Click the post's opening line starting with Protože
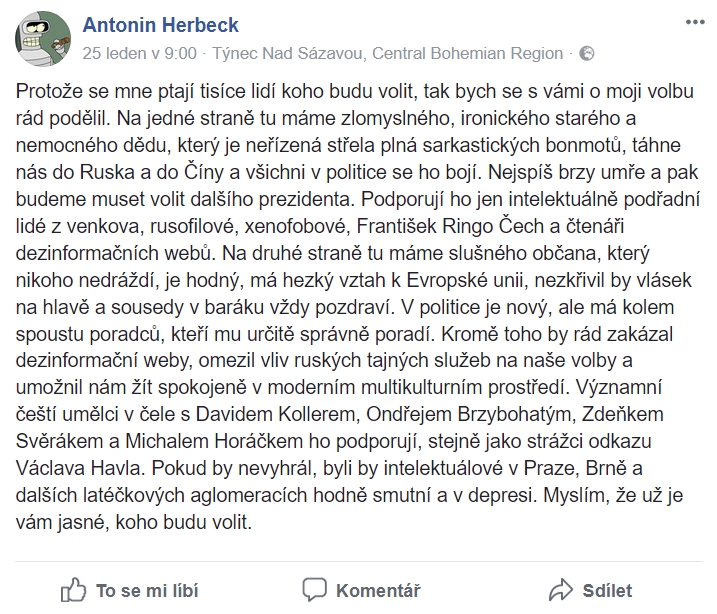 pyautogui.click(x=354, y=91)
